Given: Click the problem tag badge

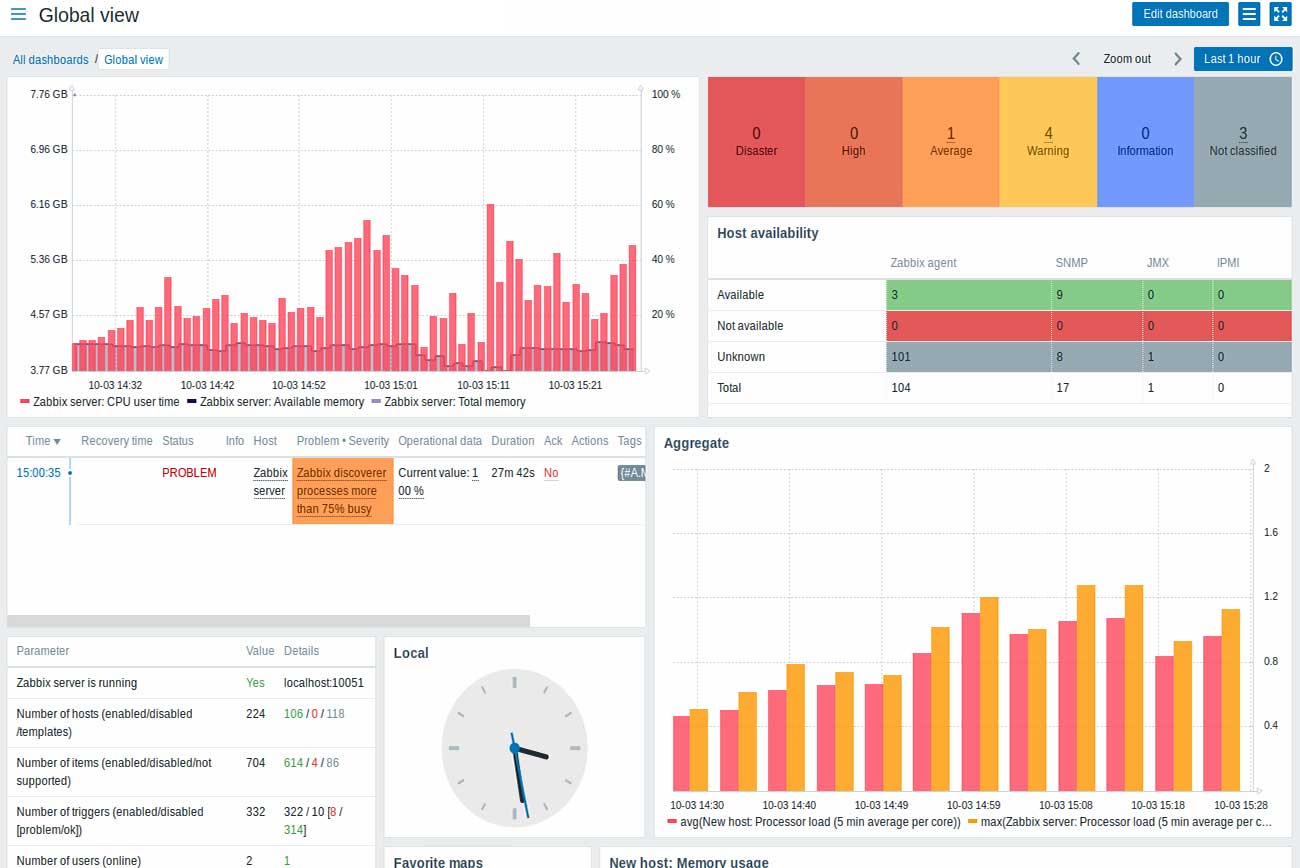Looking at the screenshot, I should (631, 473).
